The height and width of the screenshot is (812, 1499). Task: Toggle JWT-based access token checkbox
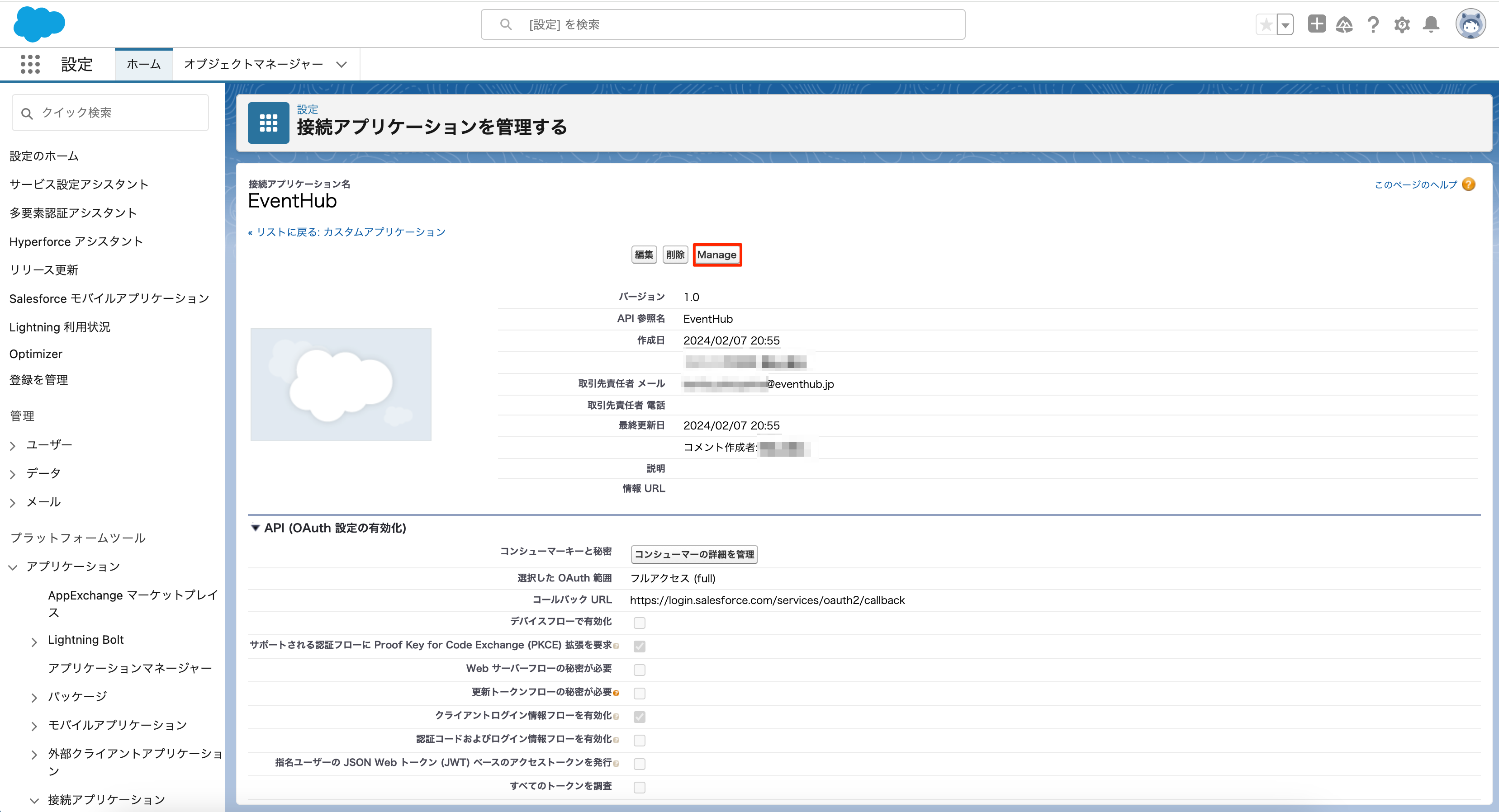click(x=640, y=764)
